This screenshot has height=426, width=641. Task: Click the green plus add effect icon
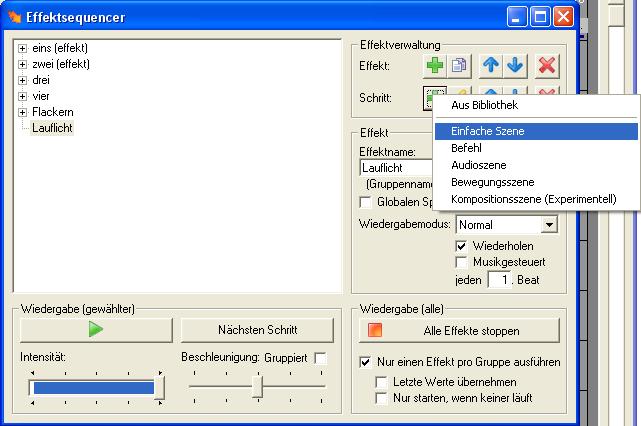(x=435, y=66)
